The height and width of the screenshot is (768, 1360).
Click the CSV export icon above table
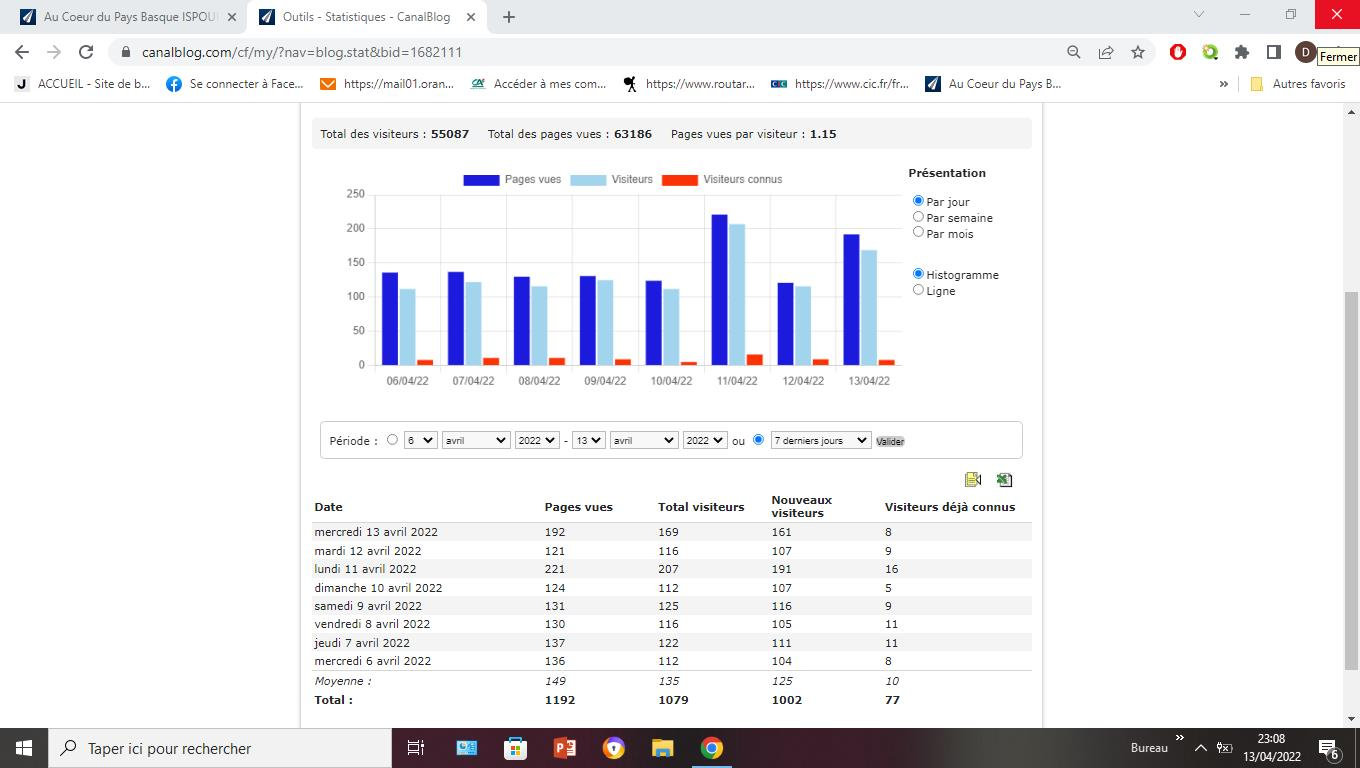click(973, 480)
